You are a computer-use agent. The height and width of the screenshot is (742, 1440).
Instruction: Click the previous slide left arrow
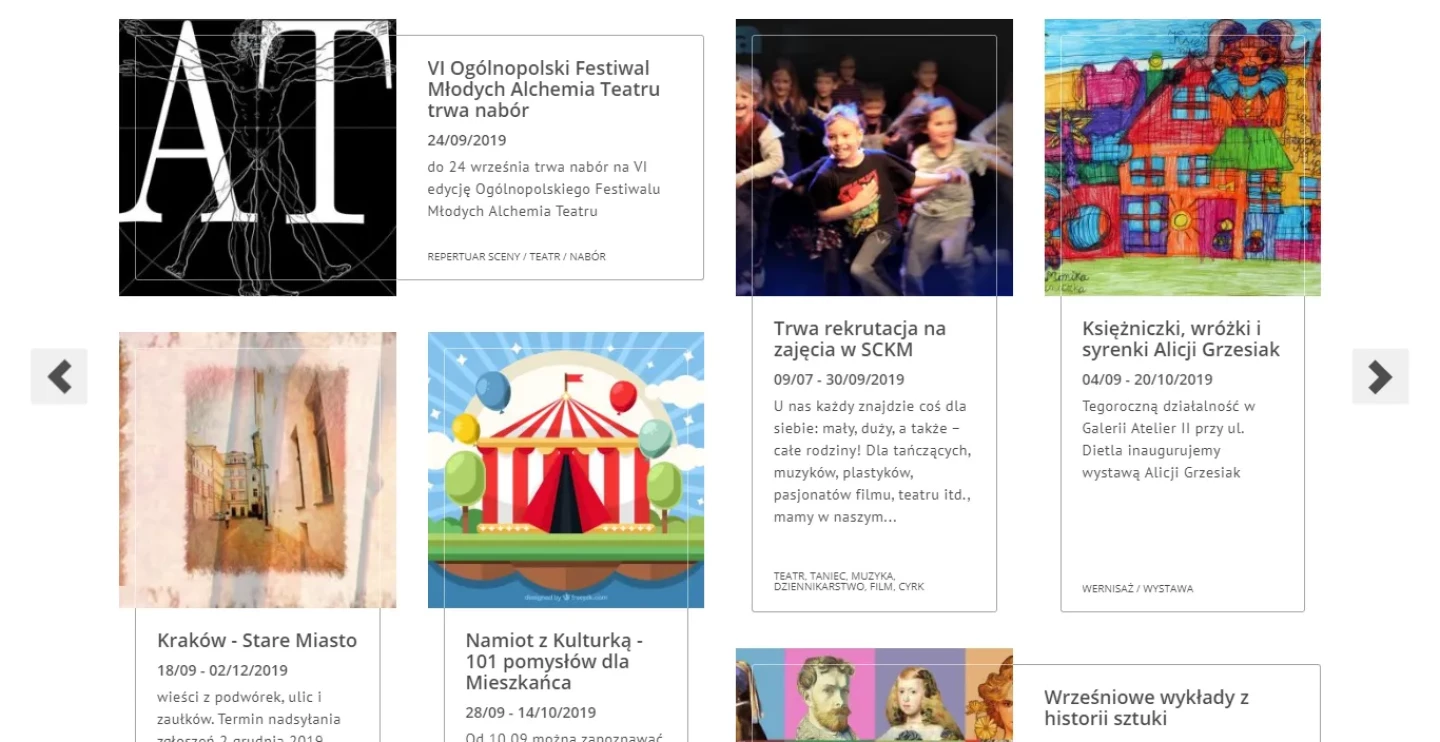tap(59, 376)
